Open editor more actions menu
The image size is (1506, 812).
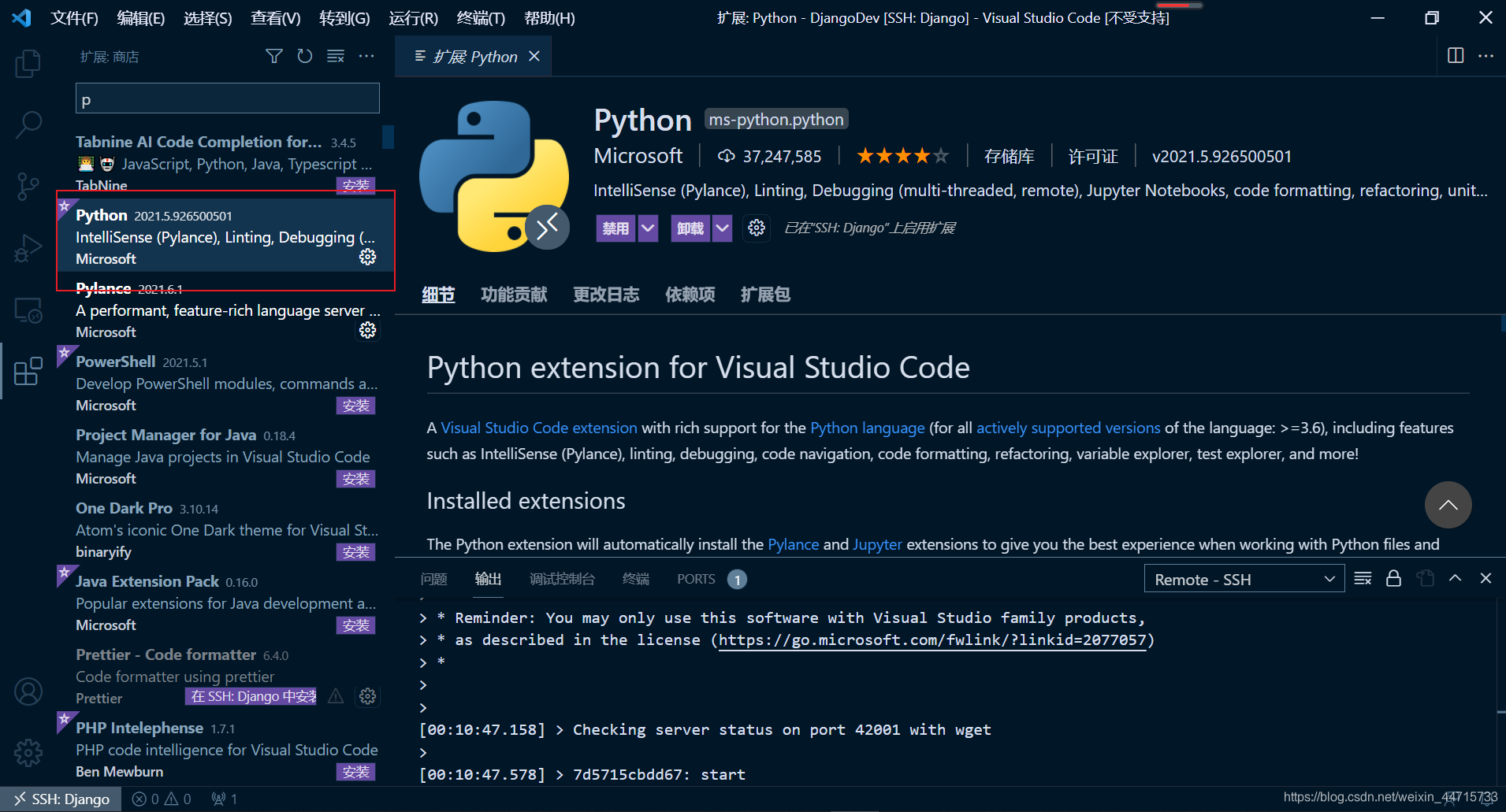click(1486, 55)
